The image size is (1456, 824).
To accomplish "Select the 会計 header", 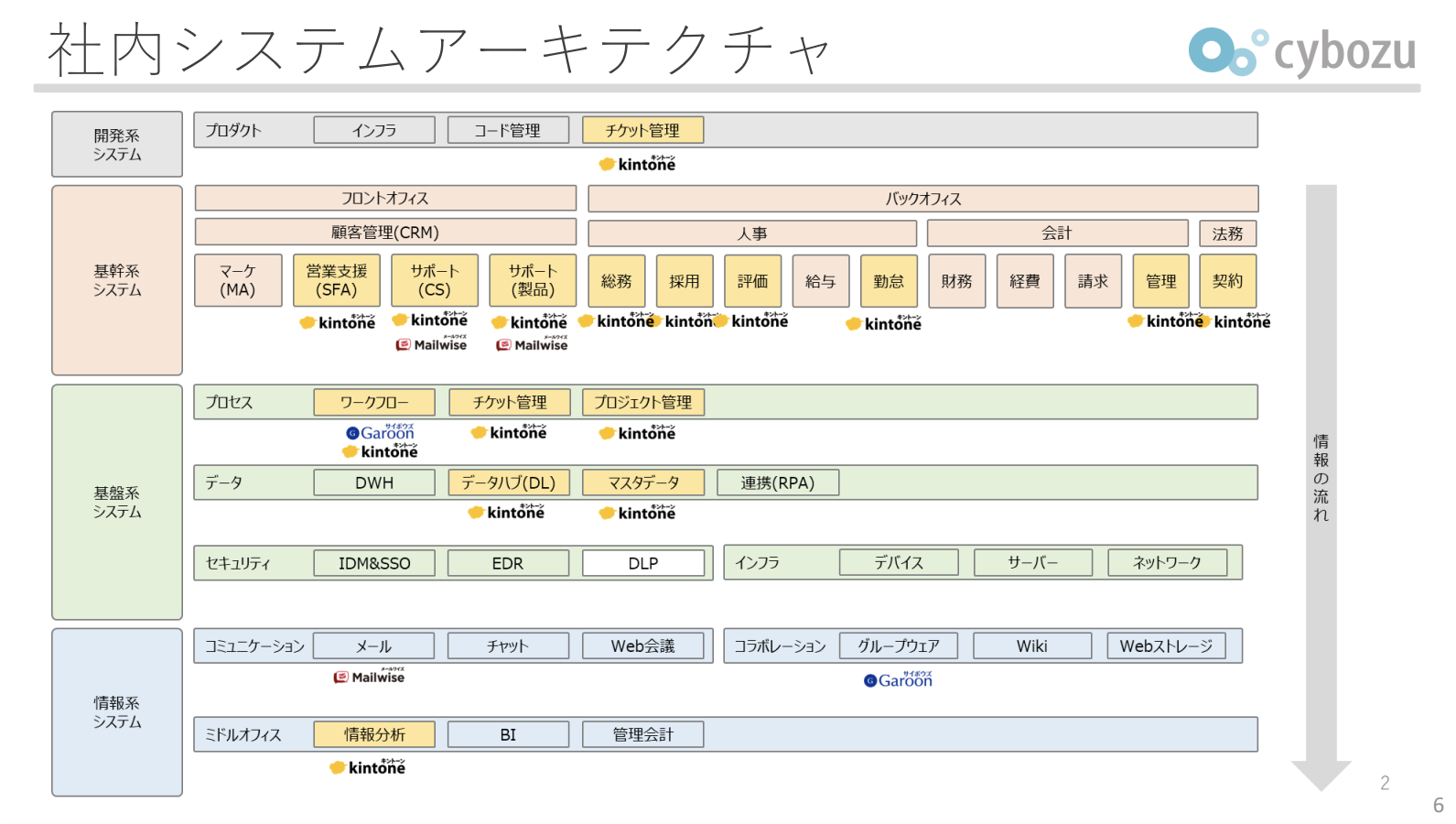I will (1057, 233).
